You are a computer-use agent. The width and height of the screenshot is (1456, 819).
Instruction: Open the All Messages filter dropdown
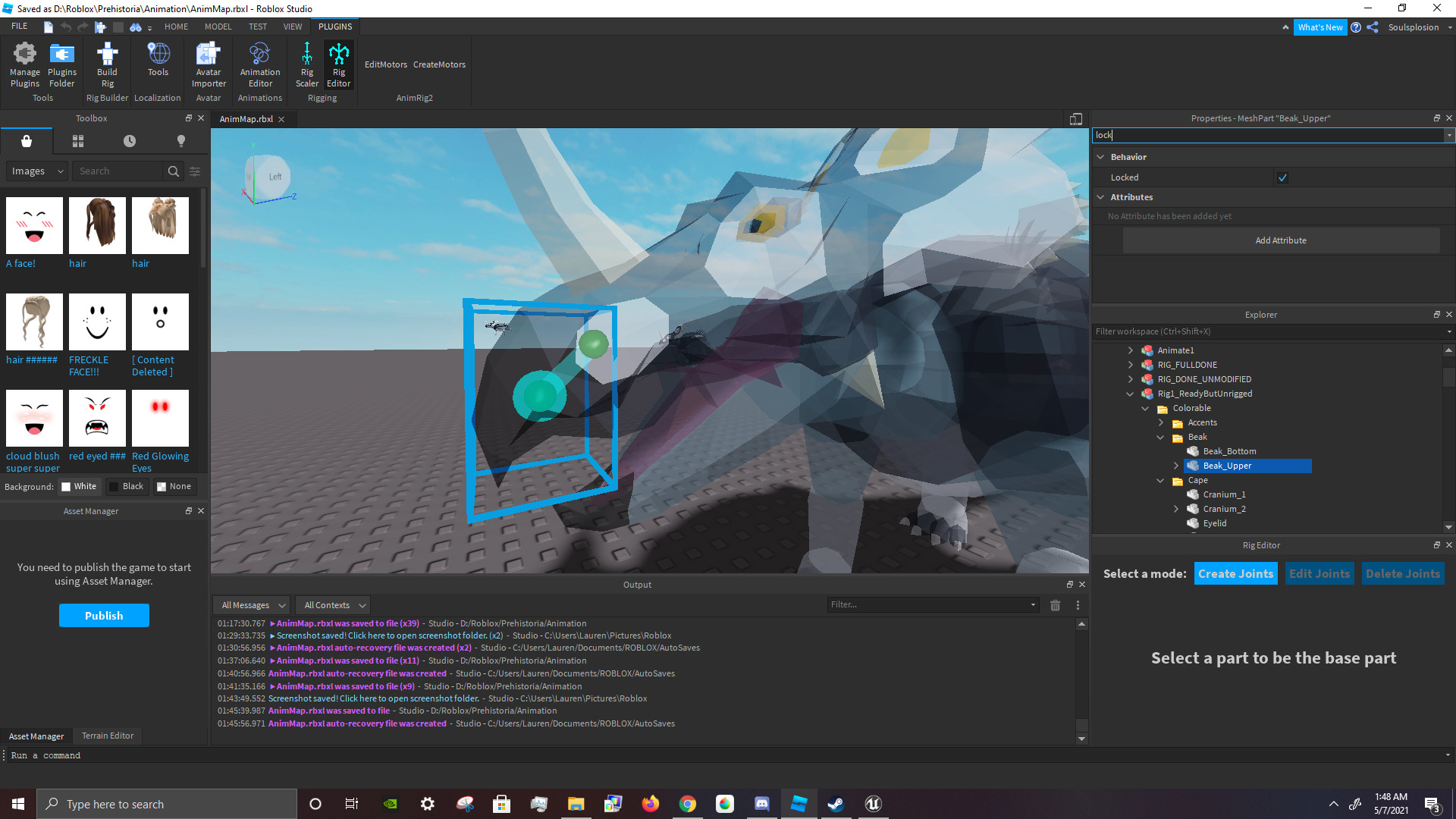[x=253, y=605]
